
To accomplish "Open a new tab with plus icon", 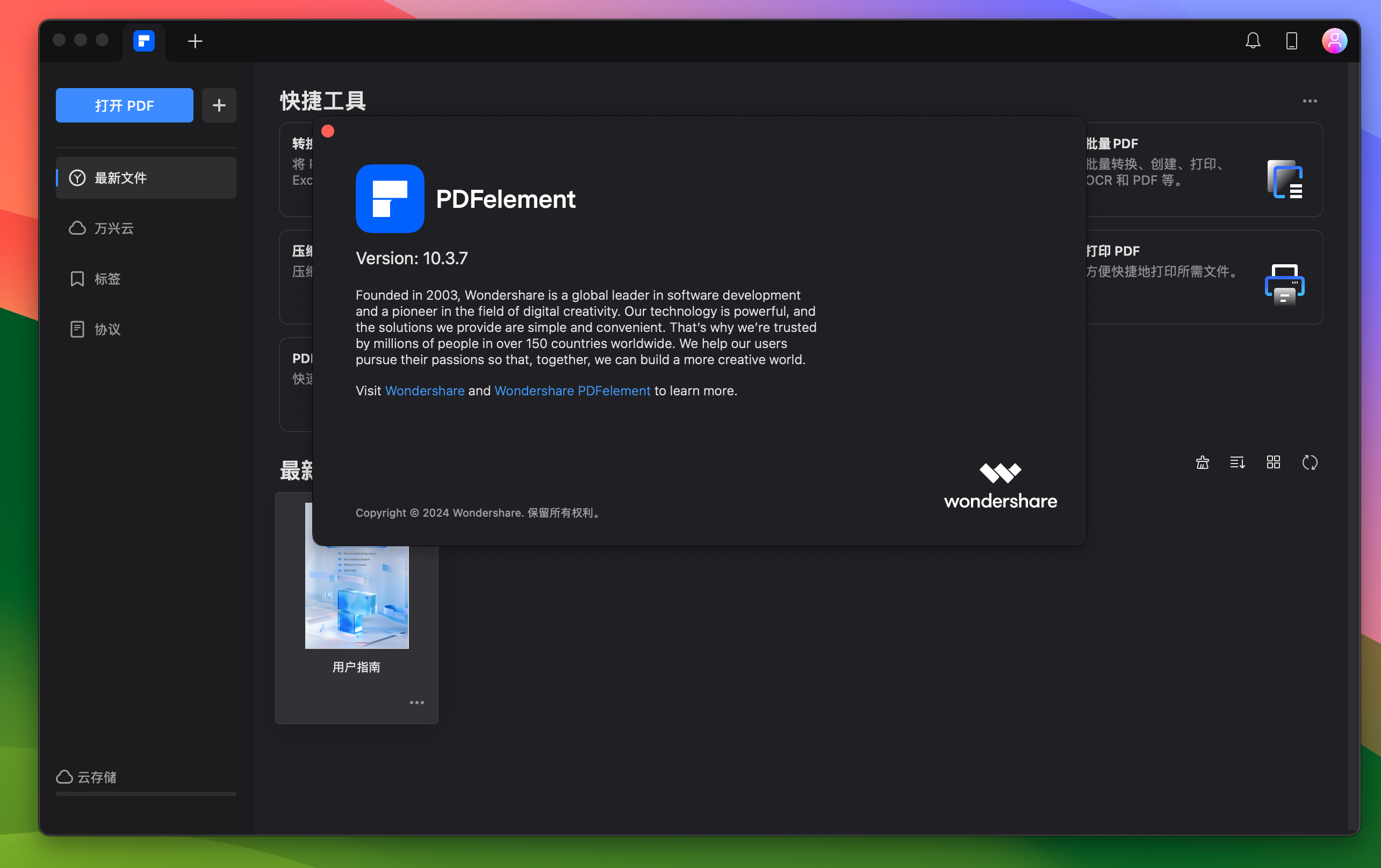I will [195, 41].
